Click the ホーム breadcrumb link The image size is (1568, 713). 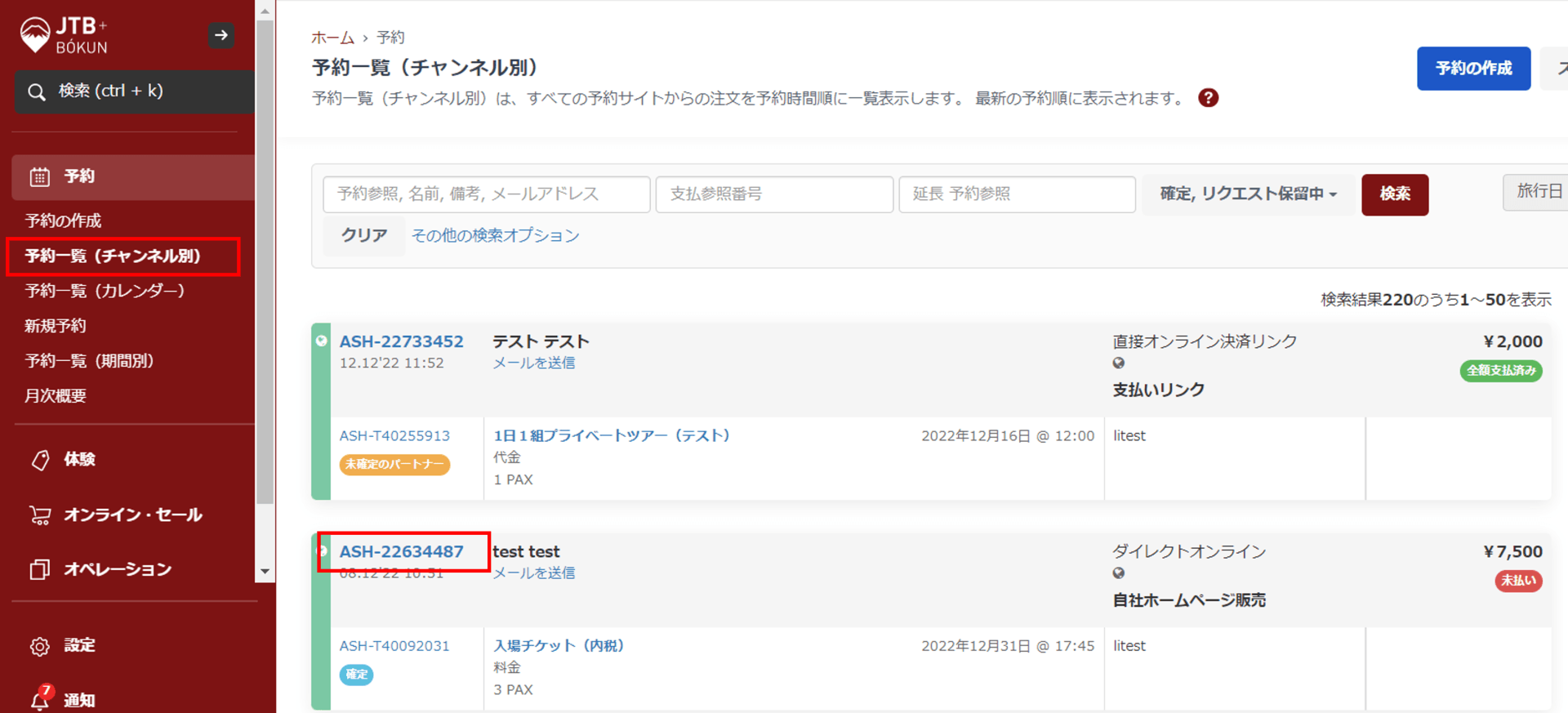pos(332,38)
